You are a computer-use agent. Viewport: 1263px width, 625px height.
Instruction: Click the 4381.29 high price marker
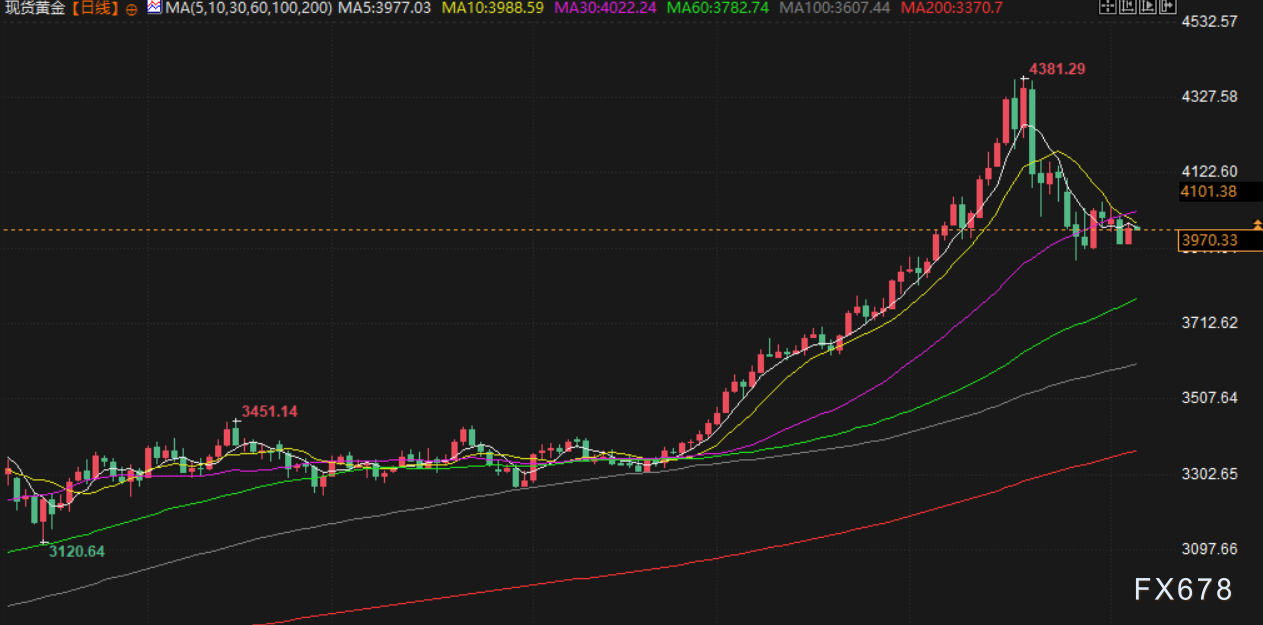click(1057, 69)
